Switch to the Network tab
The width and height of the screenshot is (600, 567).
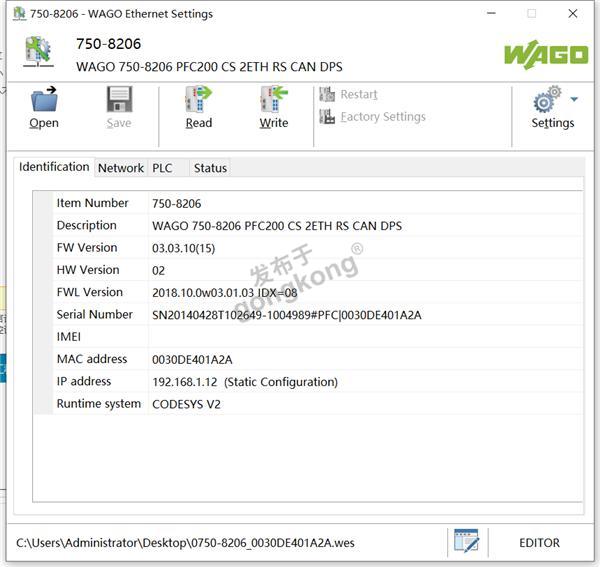point(121,168)
